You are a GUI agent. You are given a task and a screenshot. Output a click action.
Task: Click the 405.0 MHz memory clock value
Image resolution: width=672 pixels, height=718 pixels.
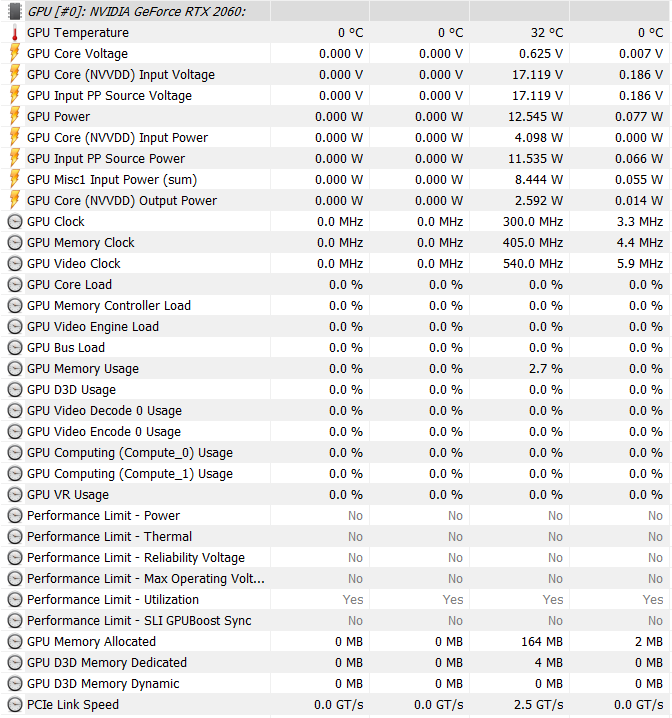pyautogui.click(x=533, y=243)
